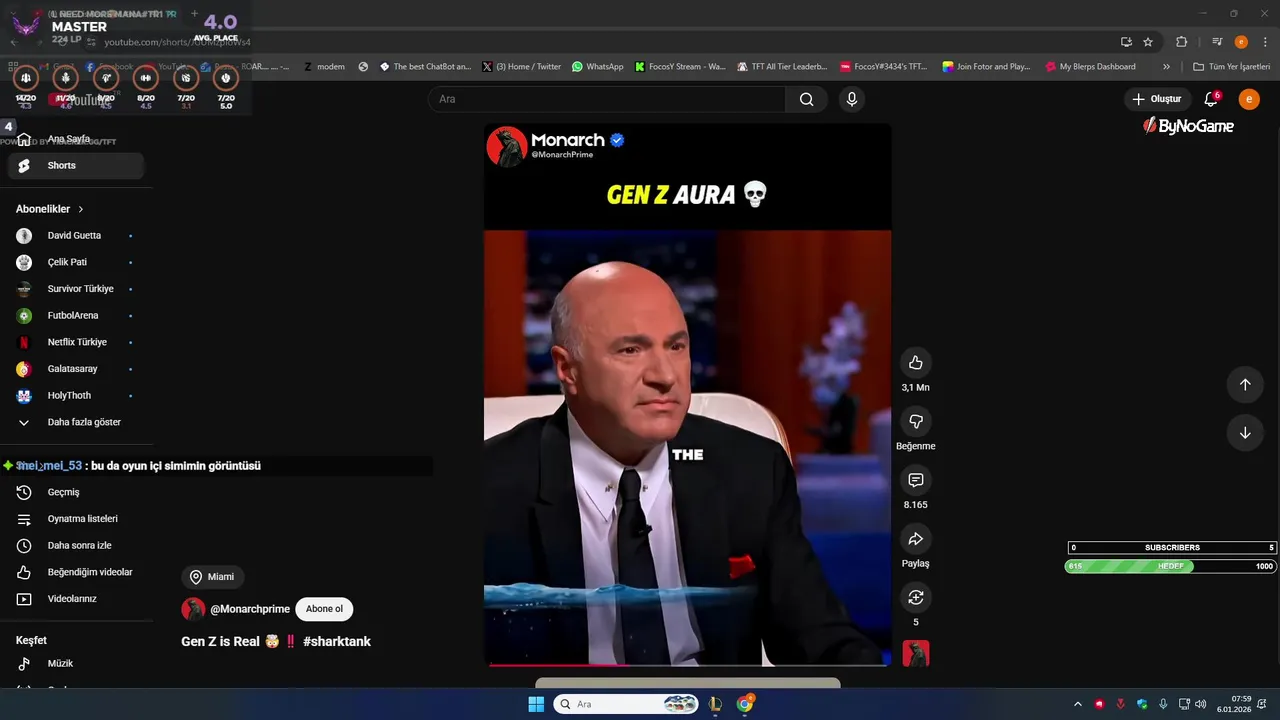Click the taskbar Ara search box

click(626, 704)
